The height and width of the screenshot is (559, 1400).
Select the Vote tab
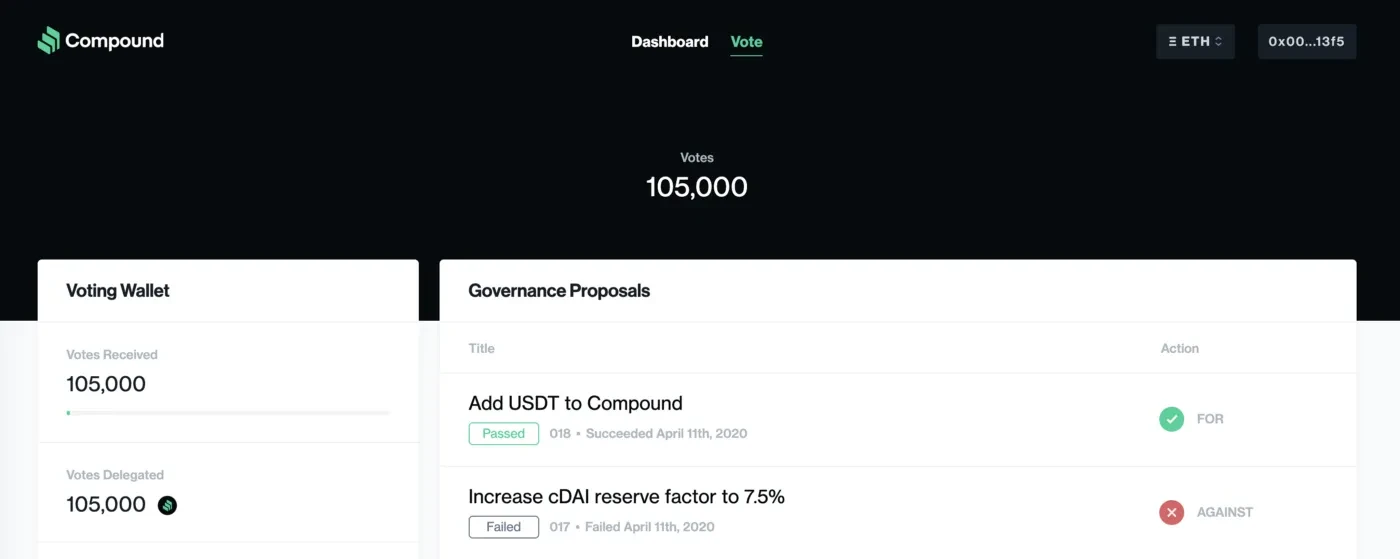pyautogui.click(x=746, y=42)
